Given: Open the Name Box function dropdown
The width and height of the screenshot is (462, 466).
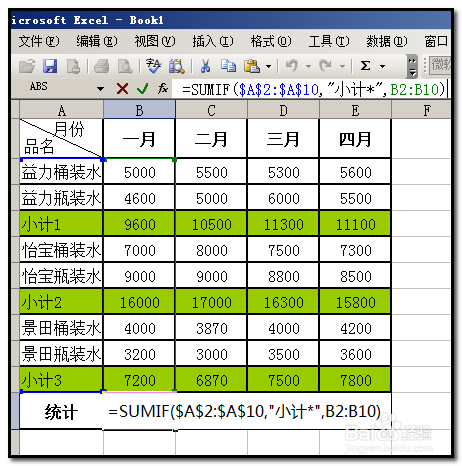Looking at the screenshot, I should (x=100, y=89).
